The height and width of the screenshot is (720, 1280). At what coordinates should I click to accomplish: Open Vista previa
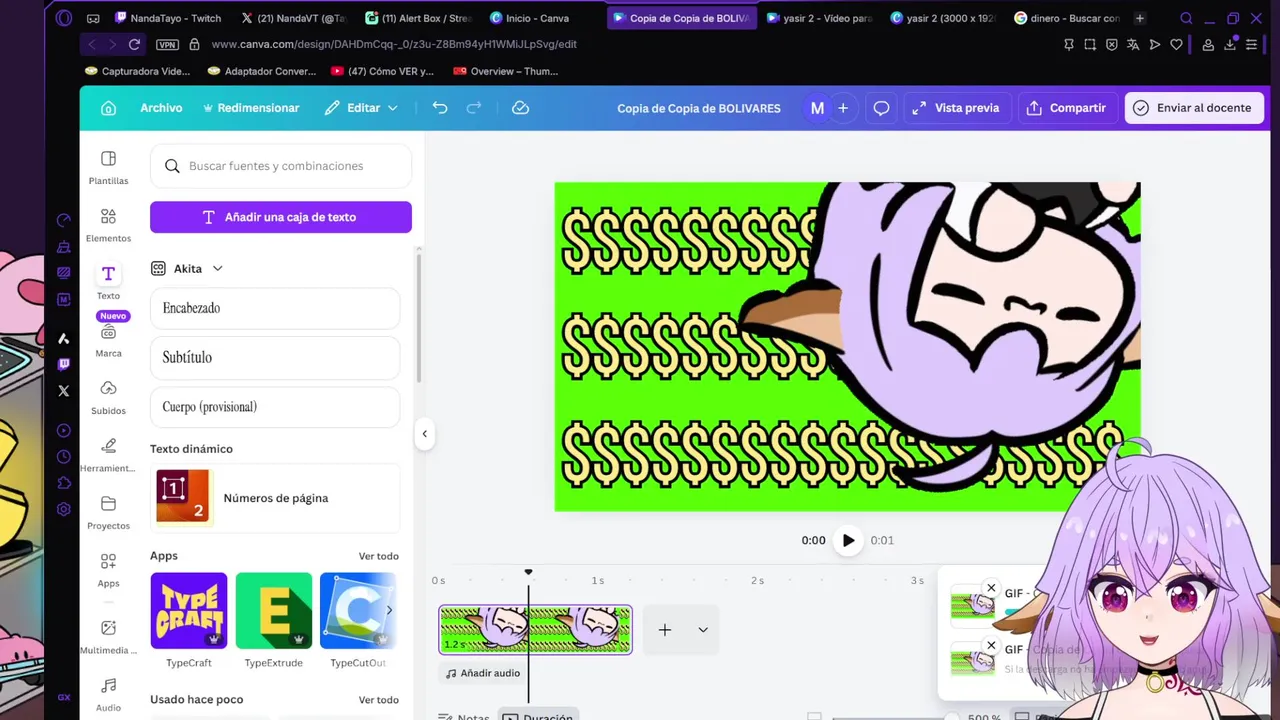tap(955, 108)
